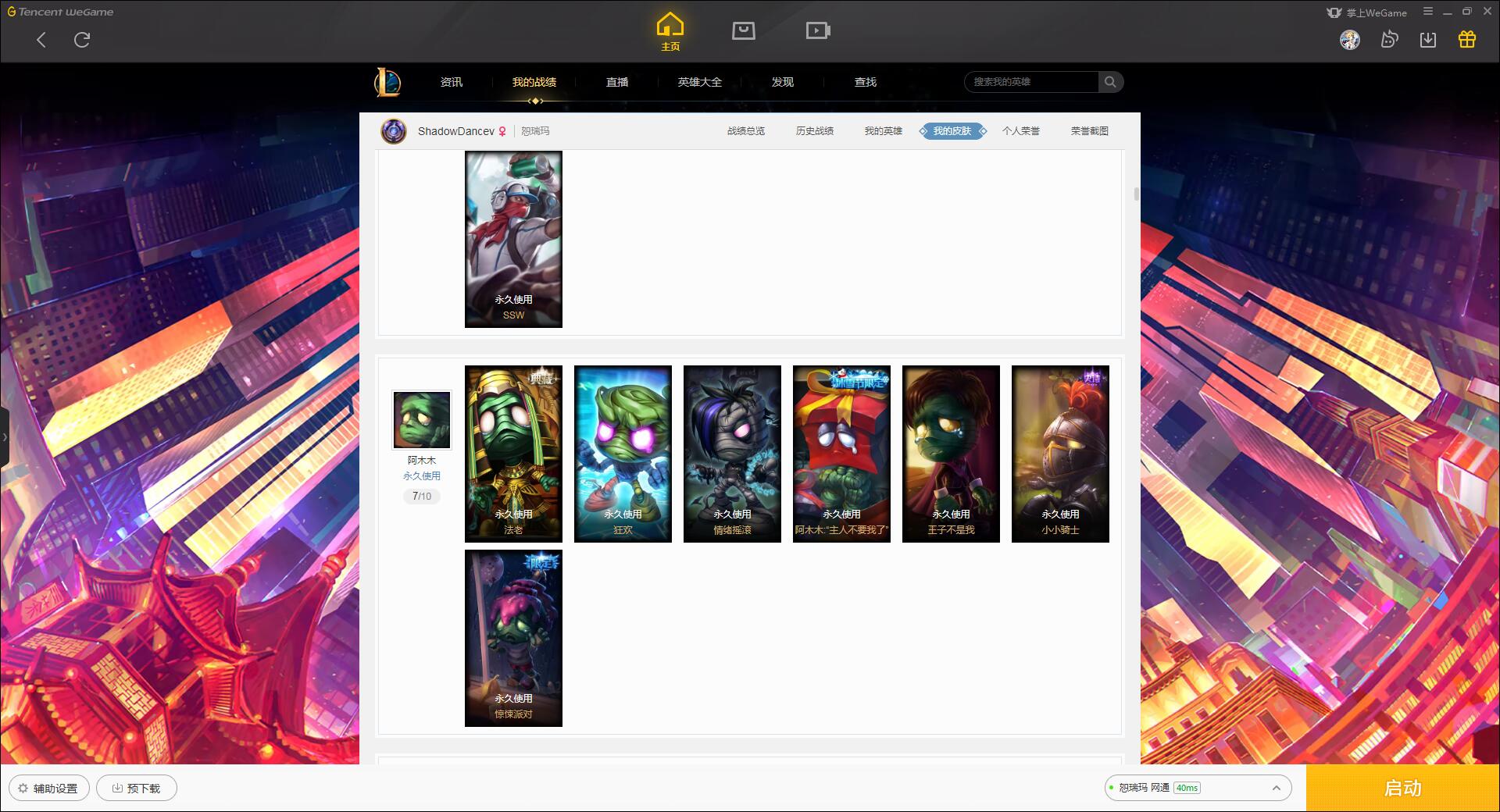Click the search magnifier button
Viewport: 1500px width, 812px height.
(x=1110, y=82)
